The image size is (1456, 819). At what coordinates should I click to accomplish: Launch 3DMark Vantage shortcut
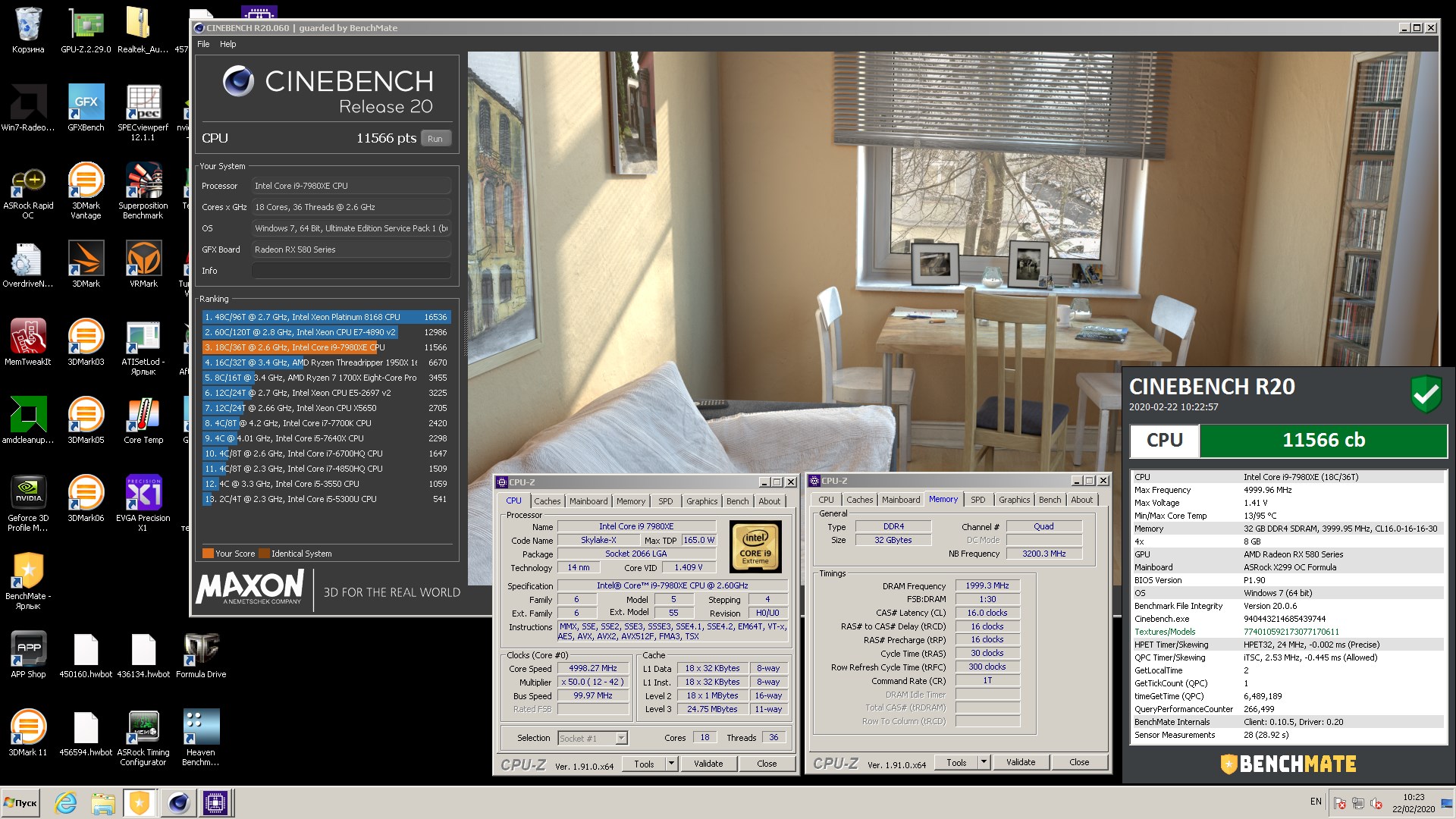tap(86, 191)
